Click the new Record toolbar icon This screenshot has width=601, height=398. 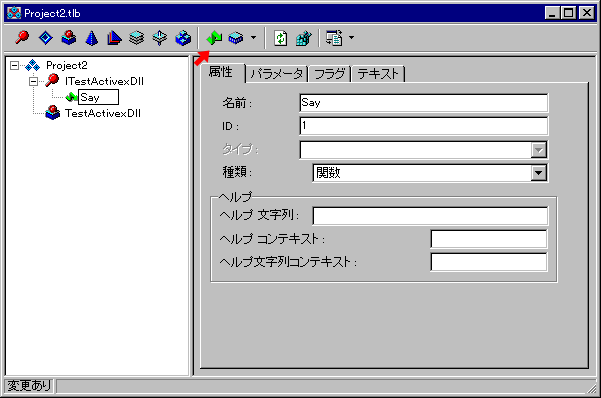[136, 38]
